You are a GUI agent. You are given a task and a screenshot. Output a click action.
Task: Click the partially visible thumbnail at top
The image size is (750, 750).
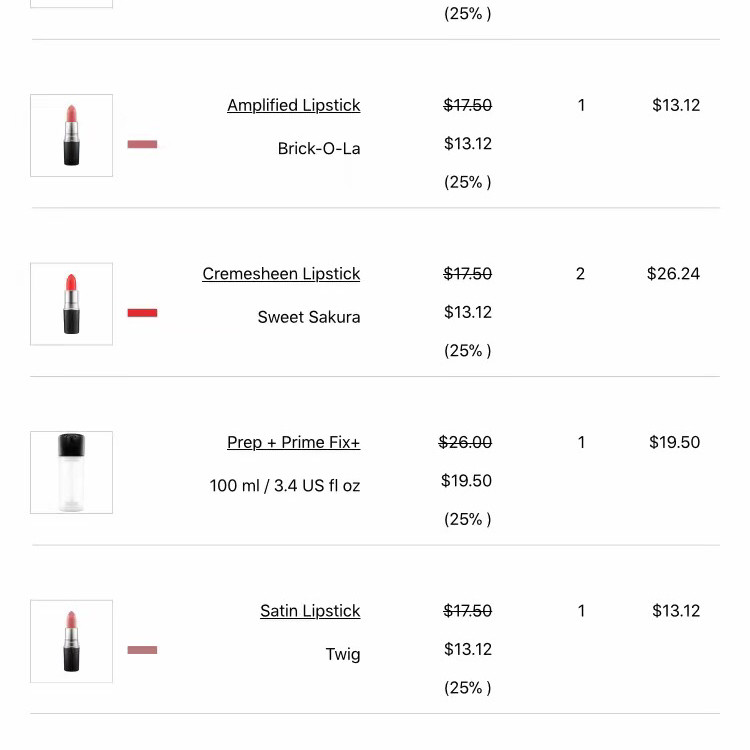pyautogui.click(x=71, y=4)
